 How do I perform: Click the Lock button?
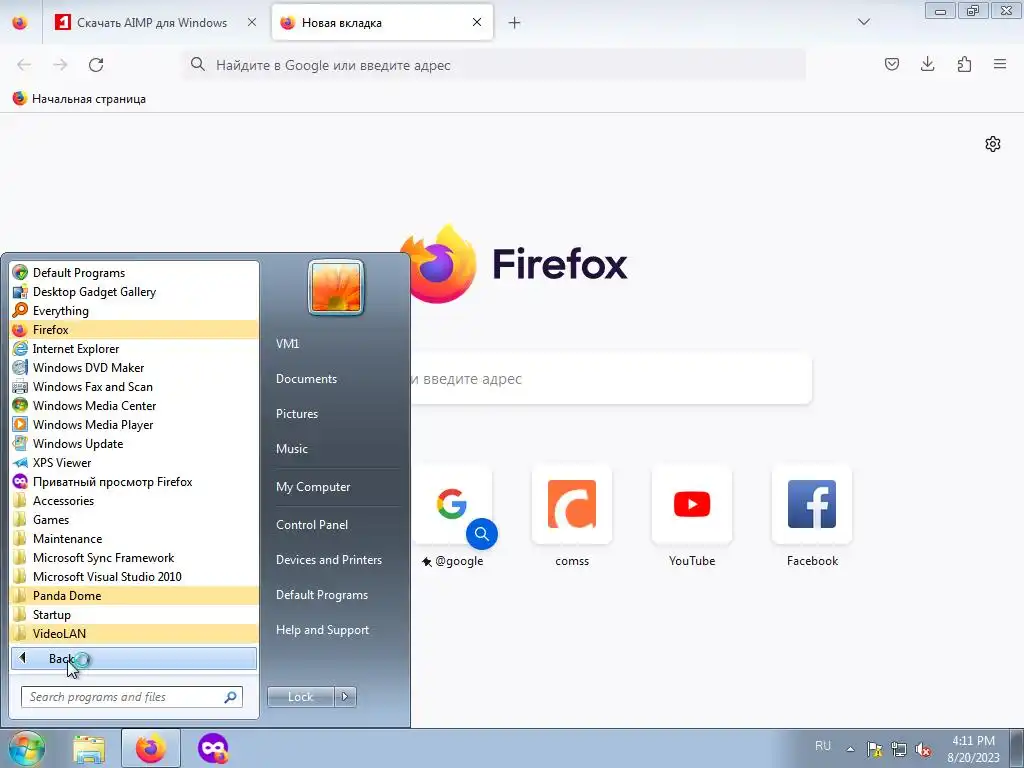(300, 697)
